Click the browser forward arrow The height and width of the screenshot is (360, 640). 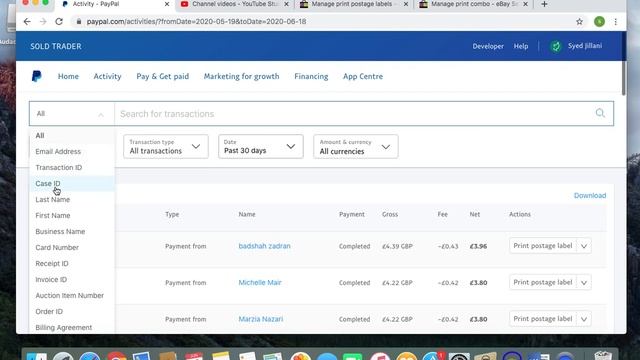pyautogui.click(x=43, y=22)
